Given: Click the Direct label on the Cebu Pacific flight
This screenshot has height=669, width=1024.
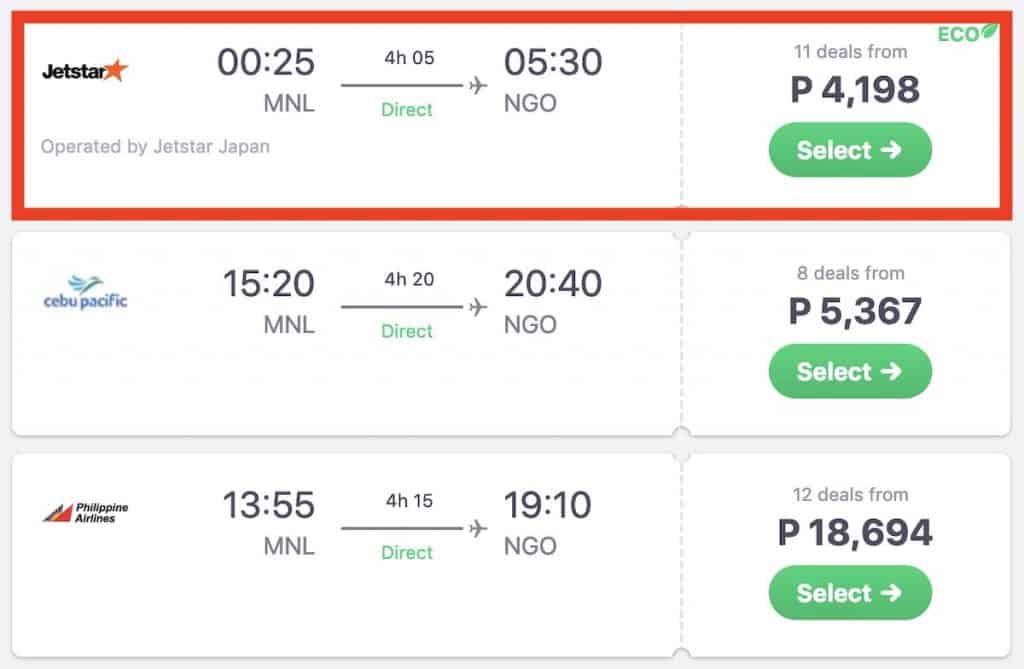Looking at the screenshot, I should click(x=407, y=332).
